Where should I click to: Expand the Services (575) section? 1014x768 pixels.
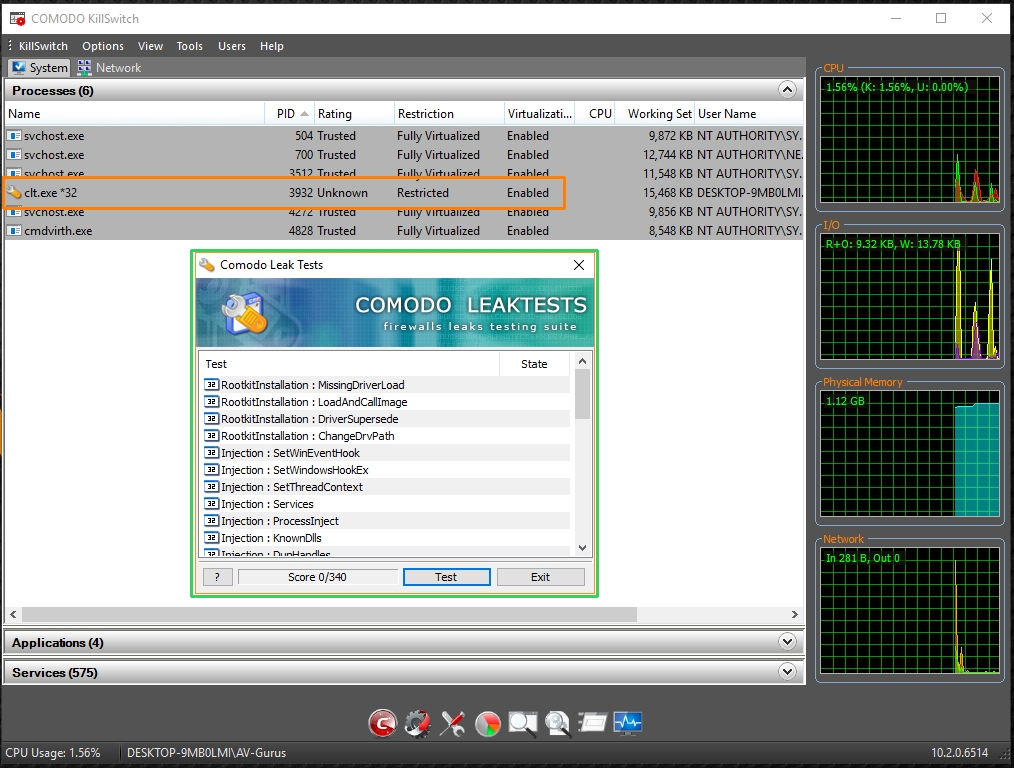click(787, 672)
